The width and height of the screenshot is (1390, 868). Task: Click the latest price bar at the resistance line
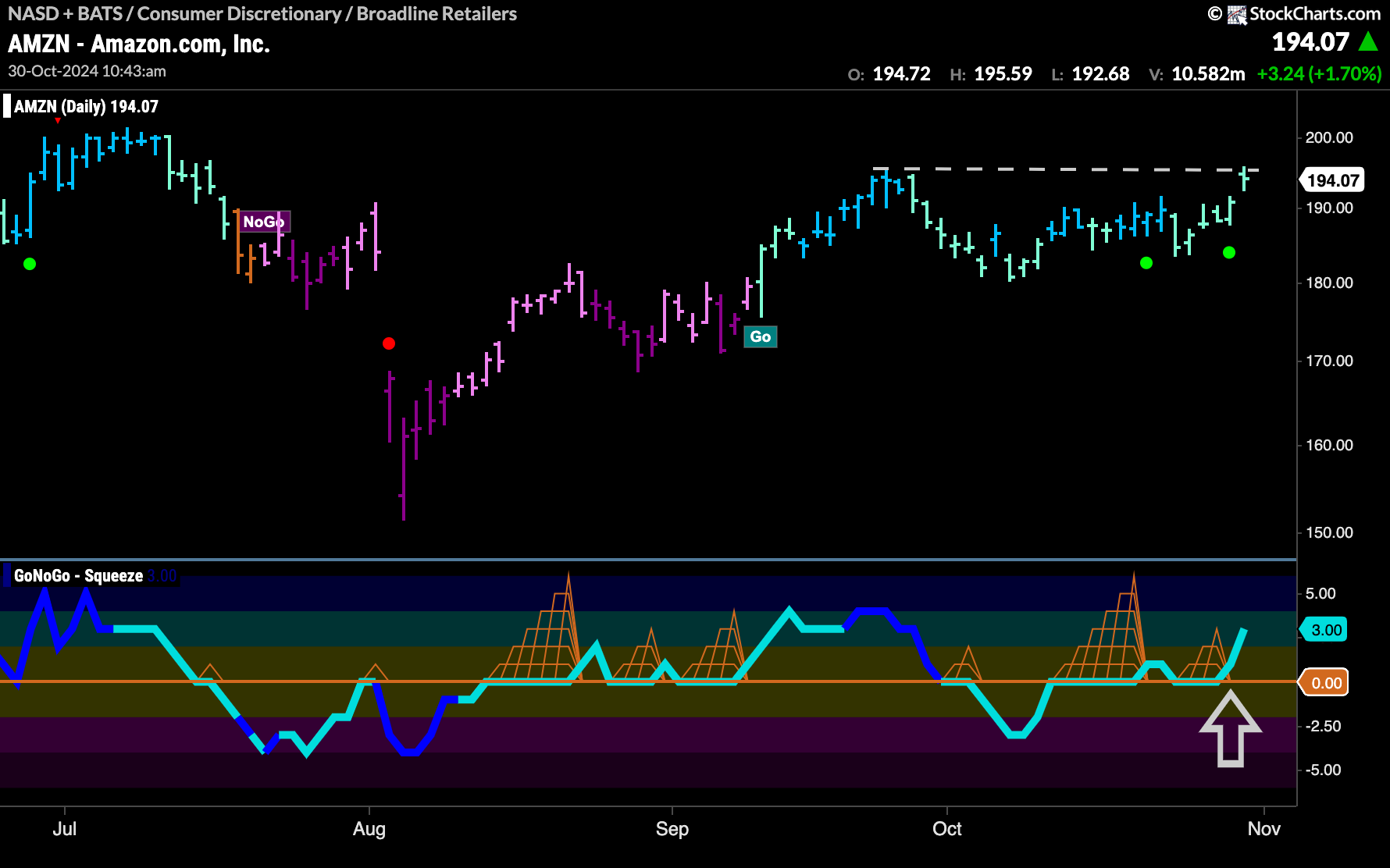coord(1244,179)
